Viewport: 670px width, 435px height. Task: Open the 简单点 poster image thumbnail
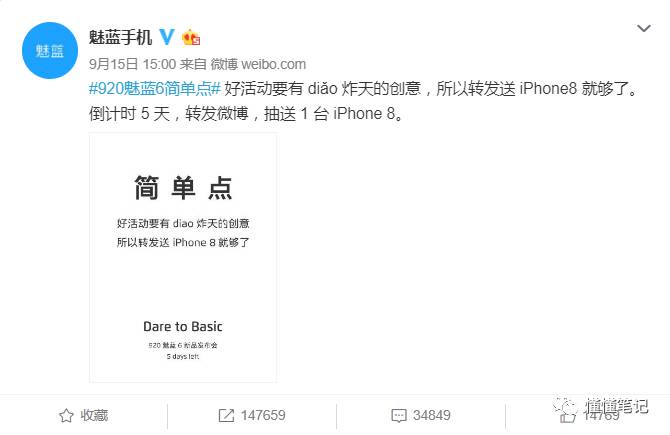tap(183, 258)
